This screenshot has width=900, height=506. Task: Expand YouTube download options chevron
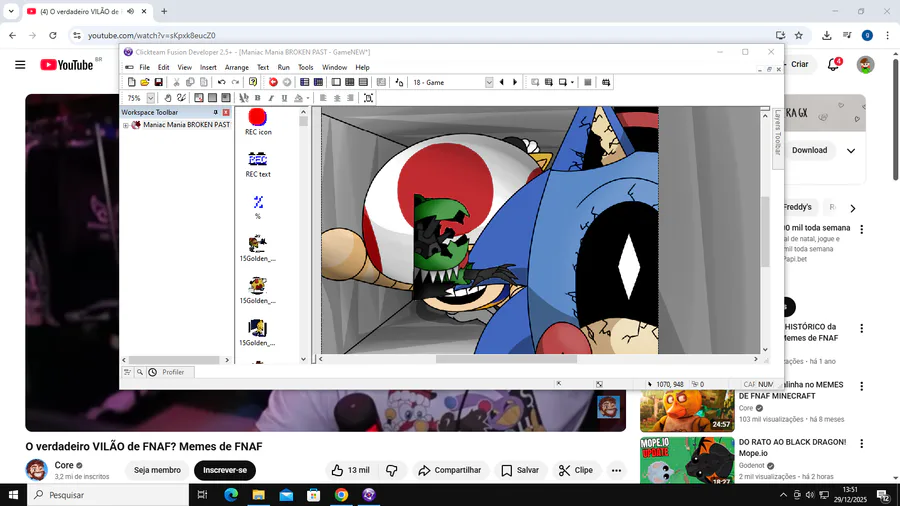point(851,150)
